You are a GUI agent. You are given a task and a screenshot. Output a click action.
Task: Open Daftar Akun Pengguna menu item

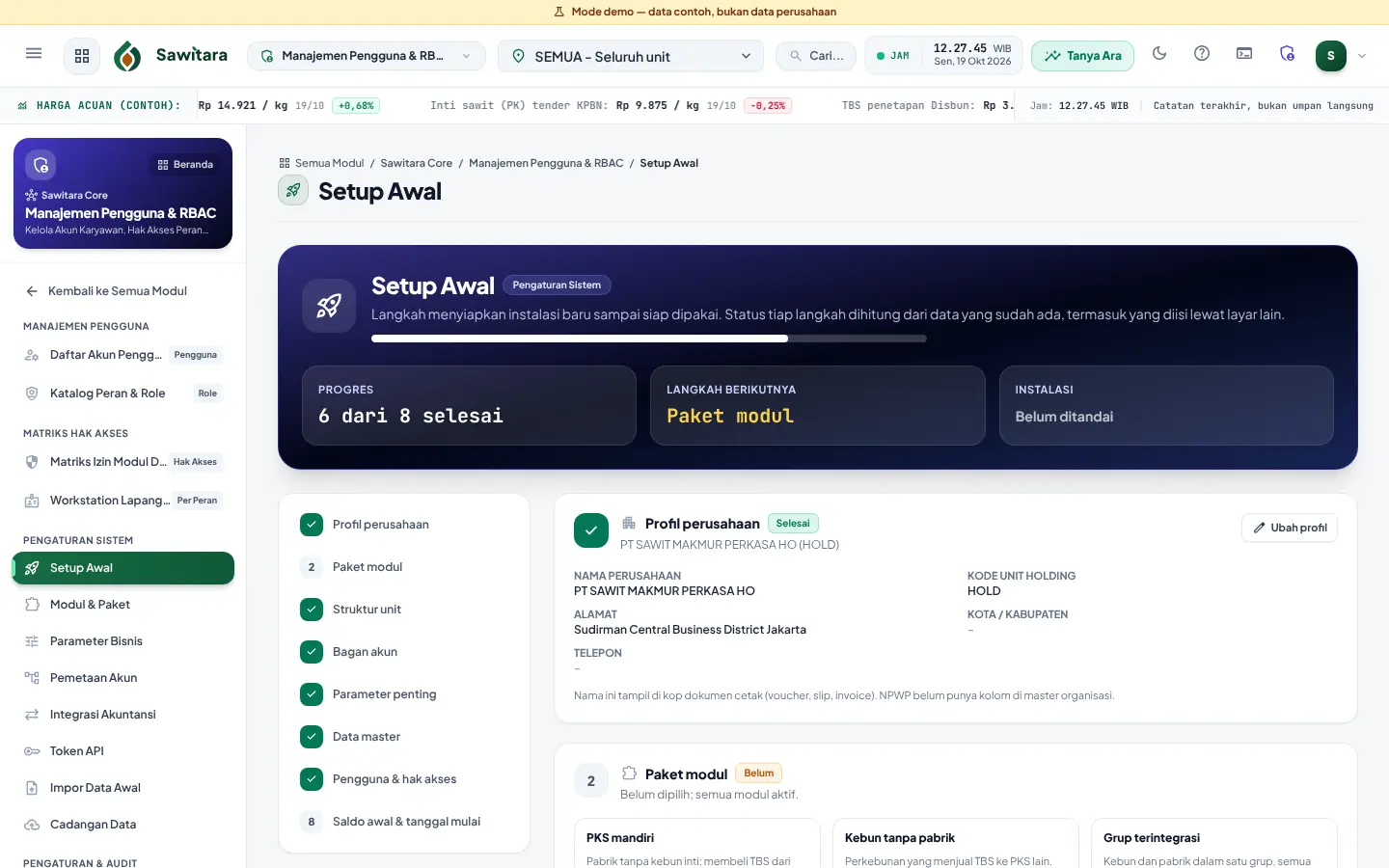(x=123, y=355)
